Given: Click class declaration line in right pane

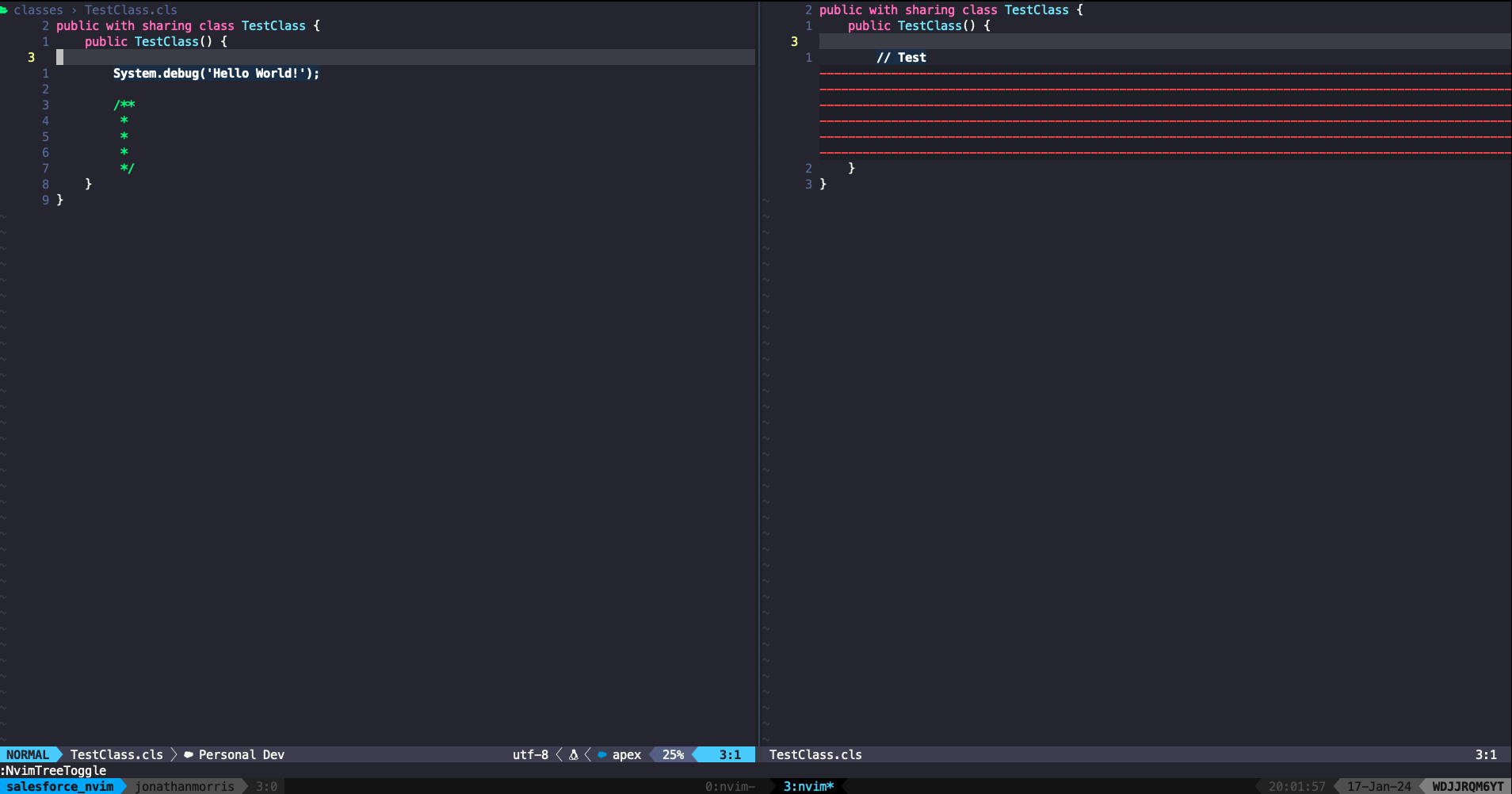Looking at the screenshot, I should coord(951,10).
